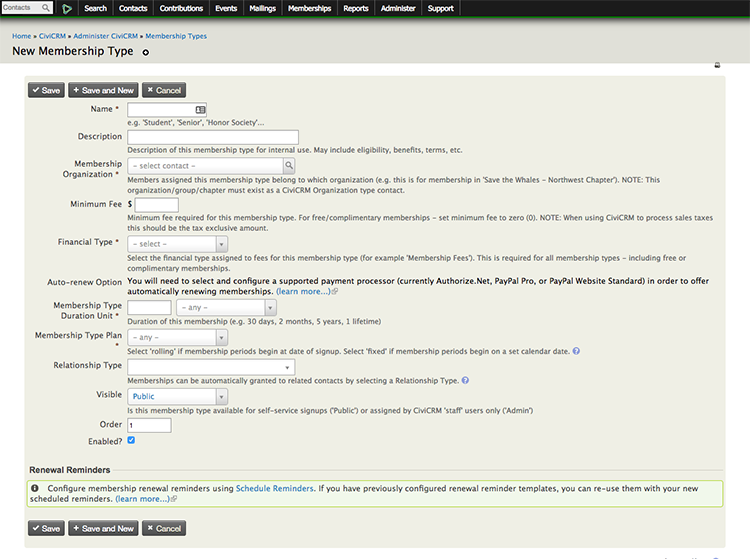Click into the Name input field
Viewport: 750px width, 559px height.
tap(167, 110)
